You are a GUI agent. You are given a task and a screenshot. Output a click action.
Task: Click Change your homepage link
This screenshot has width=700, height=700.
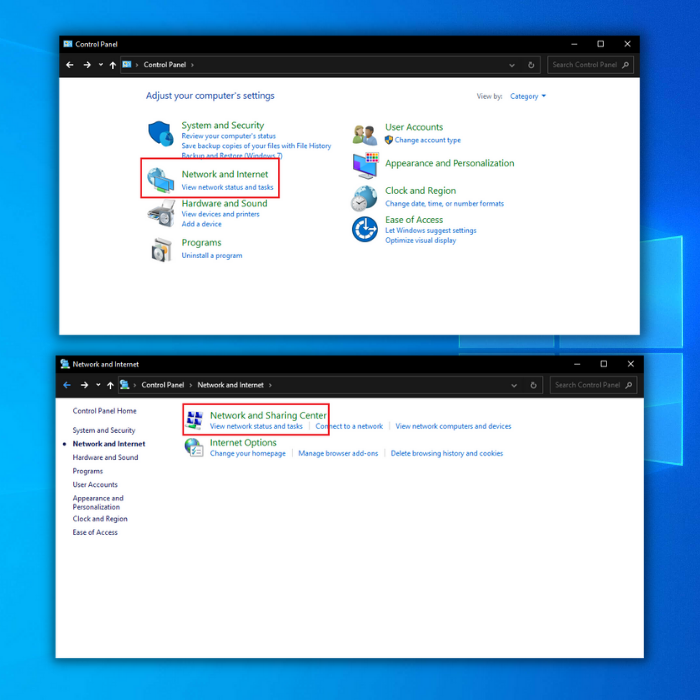[248, 453]
